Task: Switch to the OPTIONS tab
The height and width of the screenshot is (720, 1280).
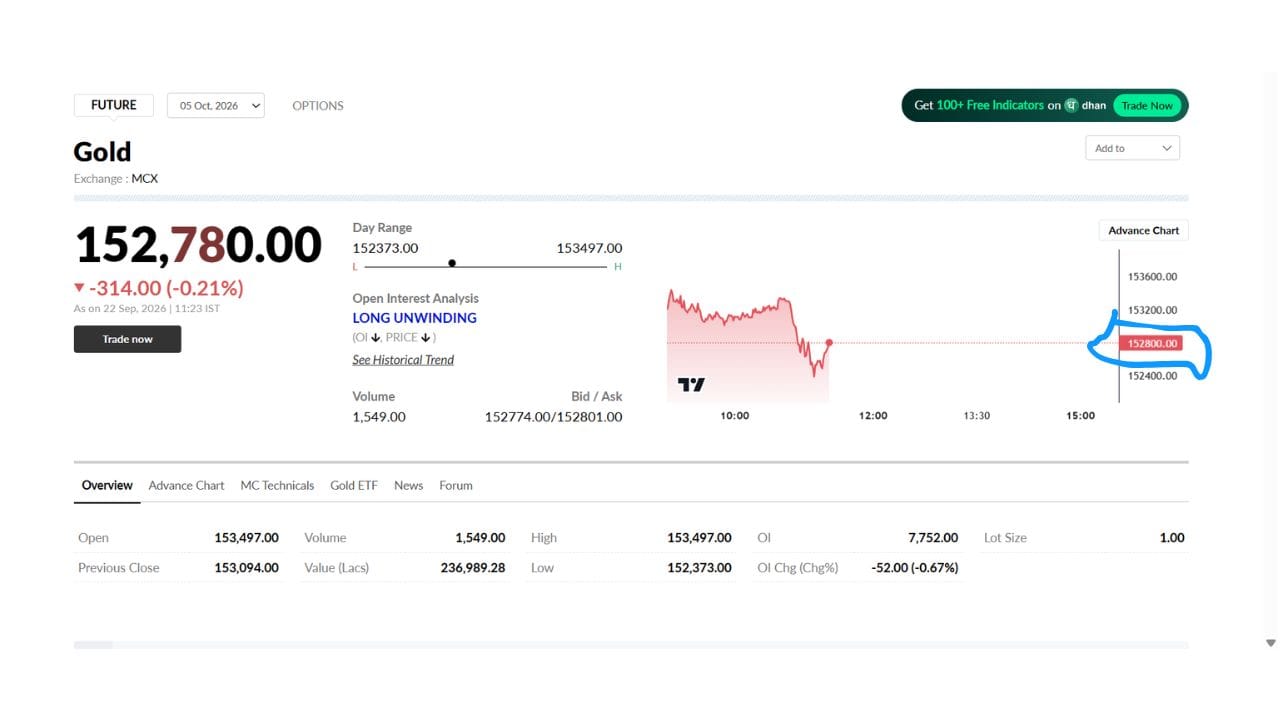Action: click(x=318, y=105)
